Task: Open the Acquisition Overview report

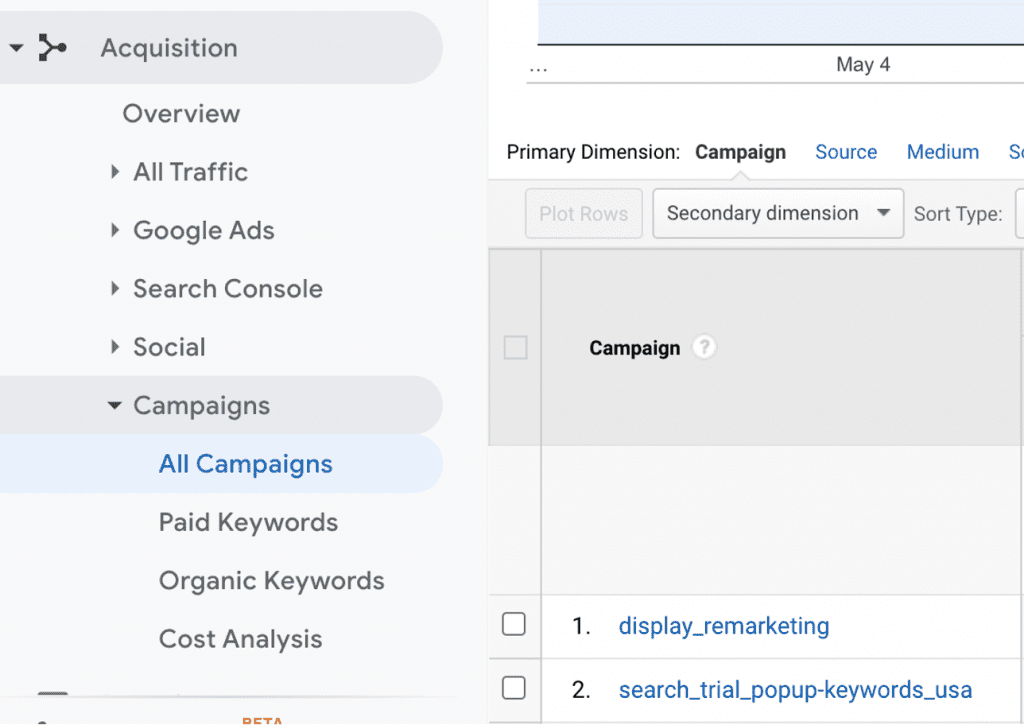Action: 181,114
